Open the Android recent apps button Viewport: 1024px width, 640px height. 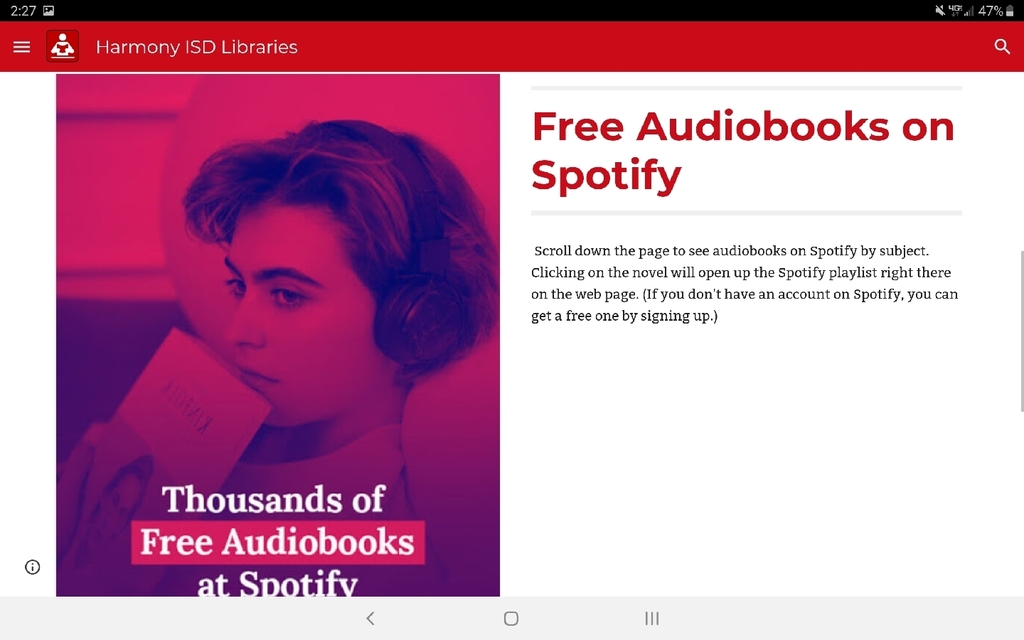(652, 618)
